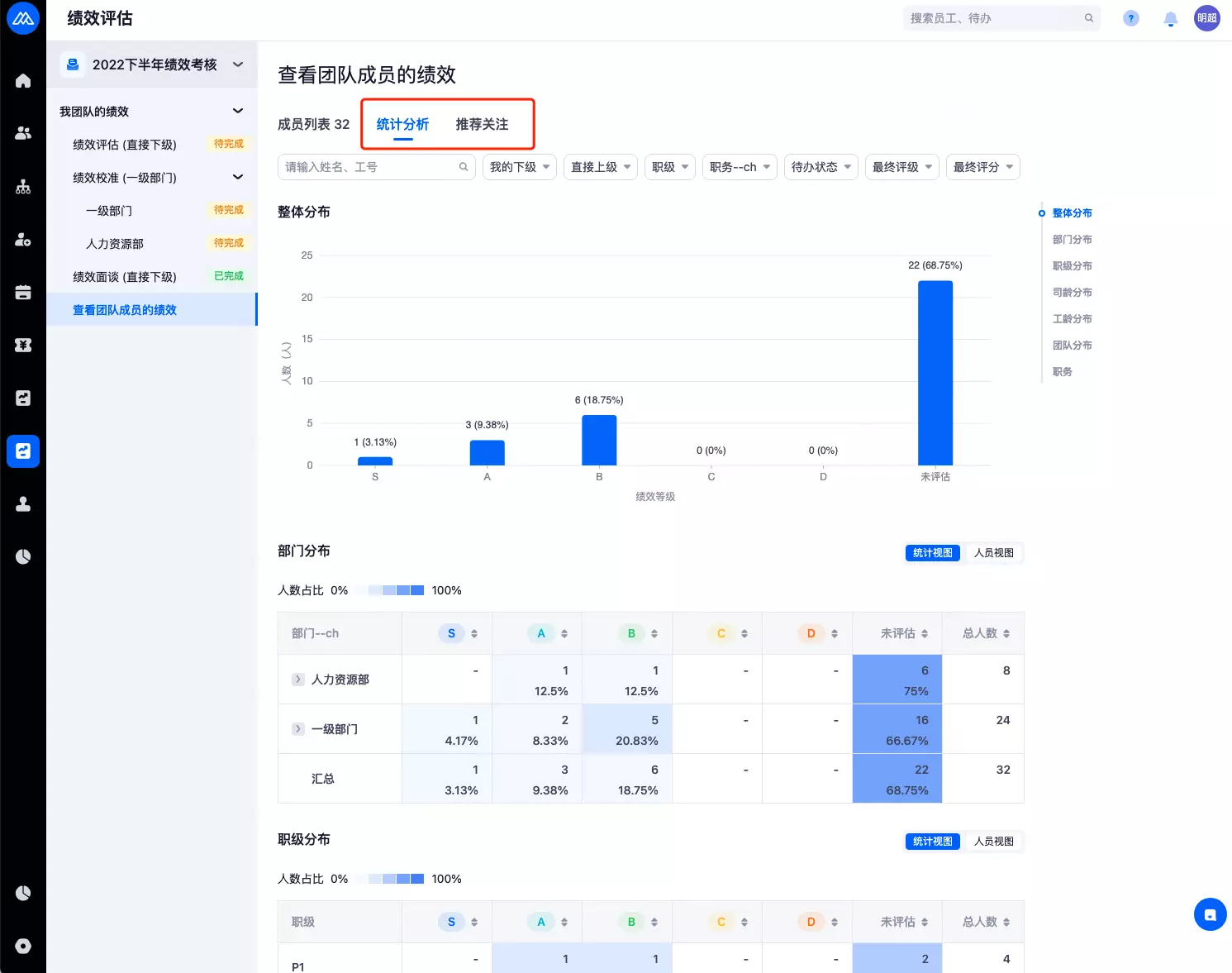Select 查看团队成员的绩效 menu item

[152, 310]
